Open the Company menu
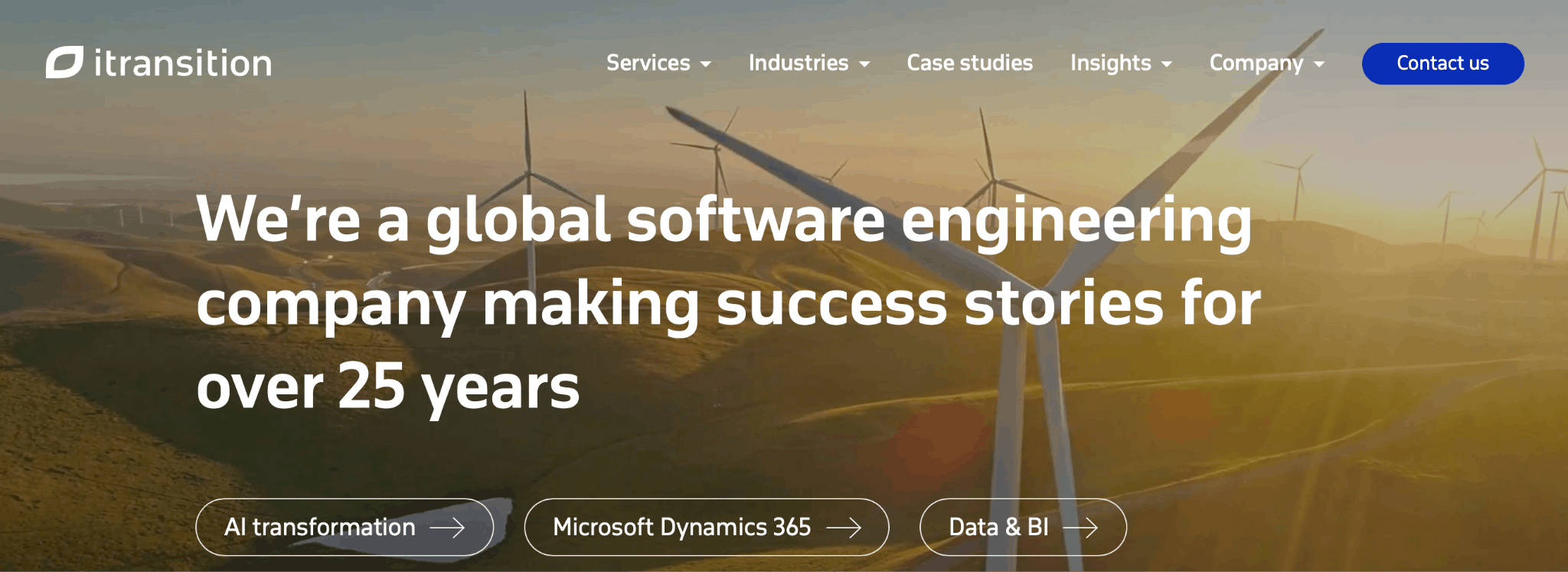 tap(1256, 63)
